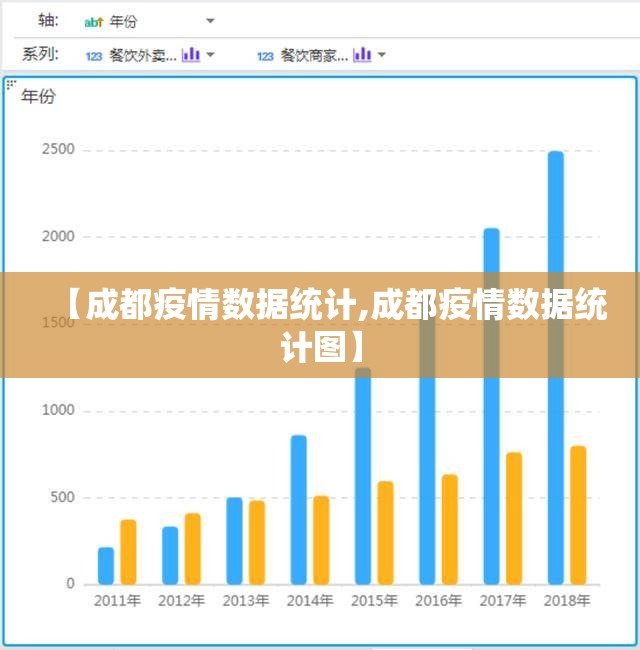Viewport: 640px width, 650px height.
Task: Click the 123 numeric icon before 餐饮外卖
Action: pos(94,56)
